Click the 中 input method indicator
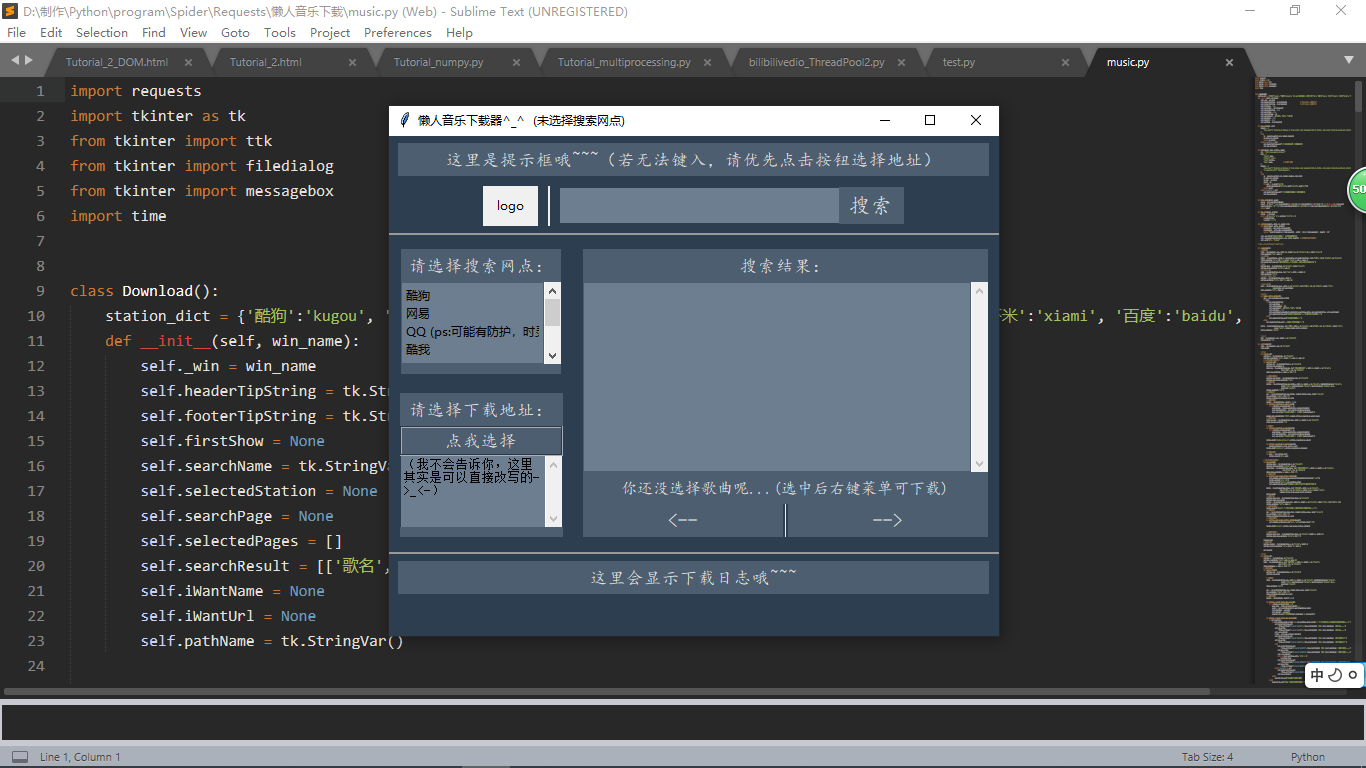This screenshot has width=1366, height=768. coord(1317,676)
